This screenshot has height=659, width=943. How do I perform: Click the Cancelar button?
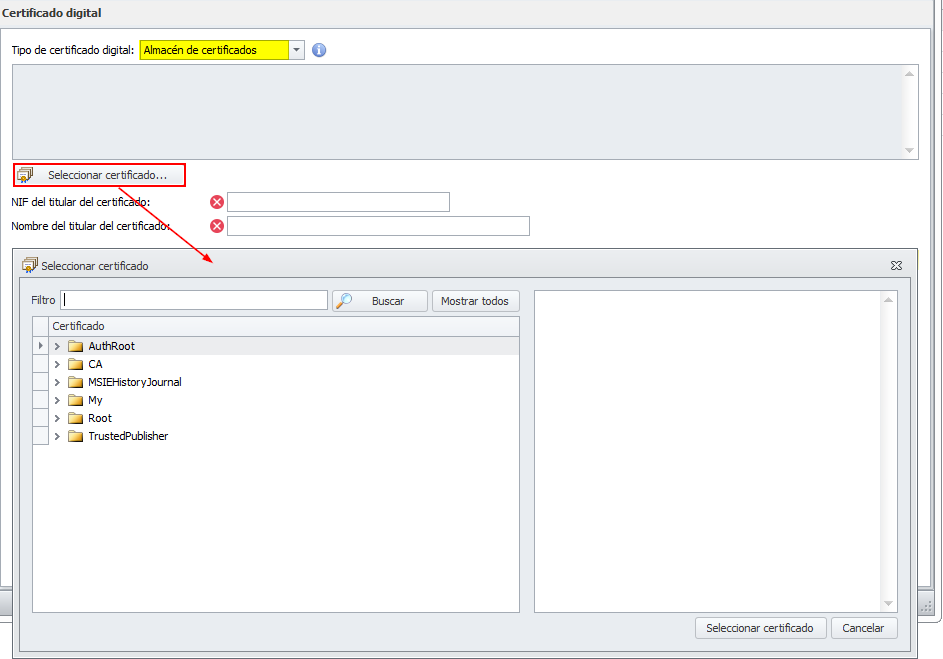click(864, 628)
